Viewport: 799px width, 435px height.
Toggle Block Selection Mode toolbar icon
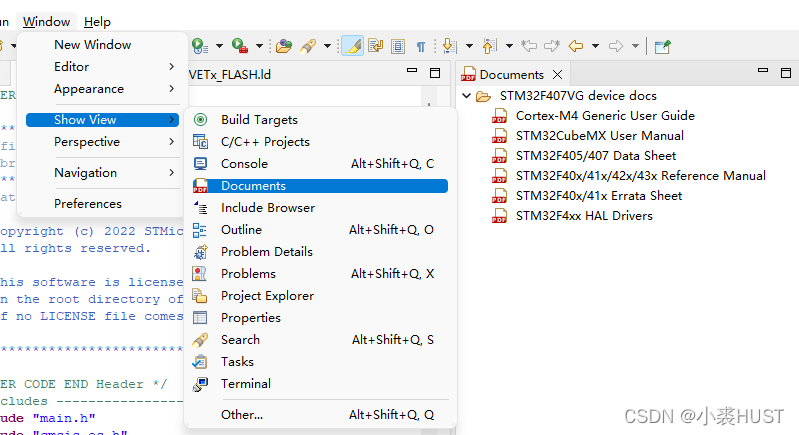(398, 46)
